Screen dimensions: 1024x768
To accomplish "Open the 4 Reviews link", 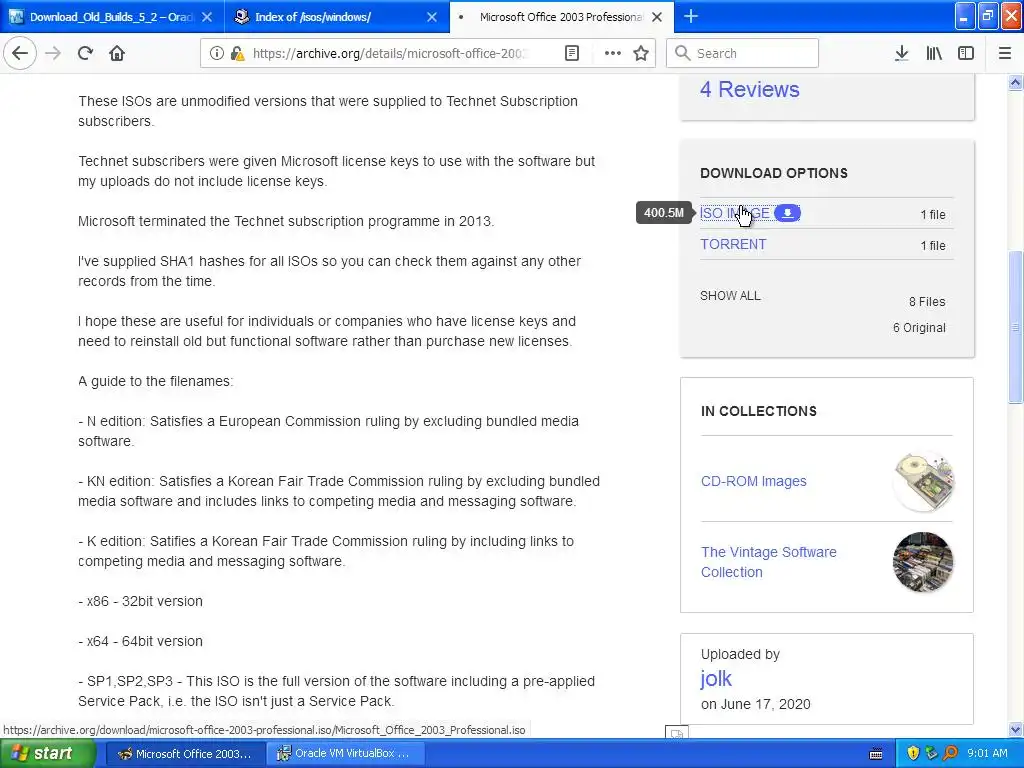I will 750,89.
